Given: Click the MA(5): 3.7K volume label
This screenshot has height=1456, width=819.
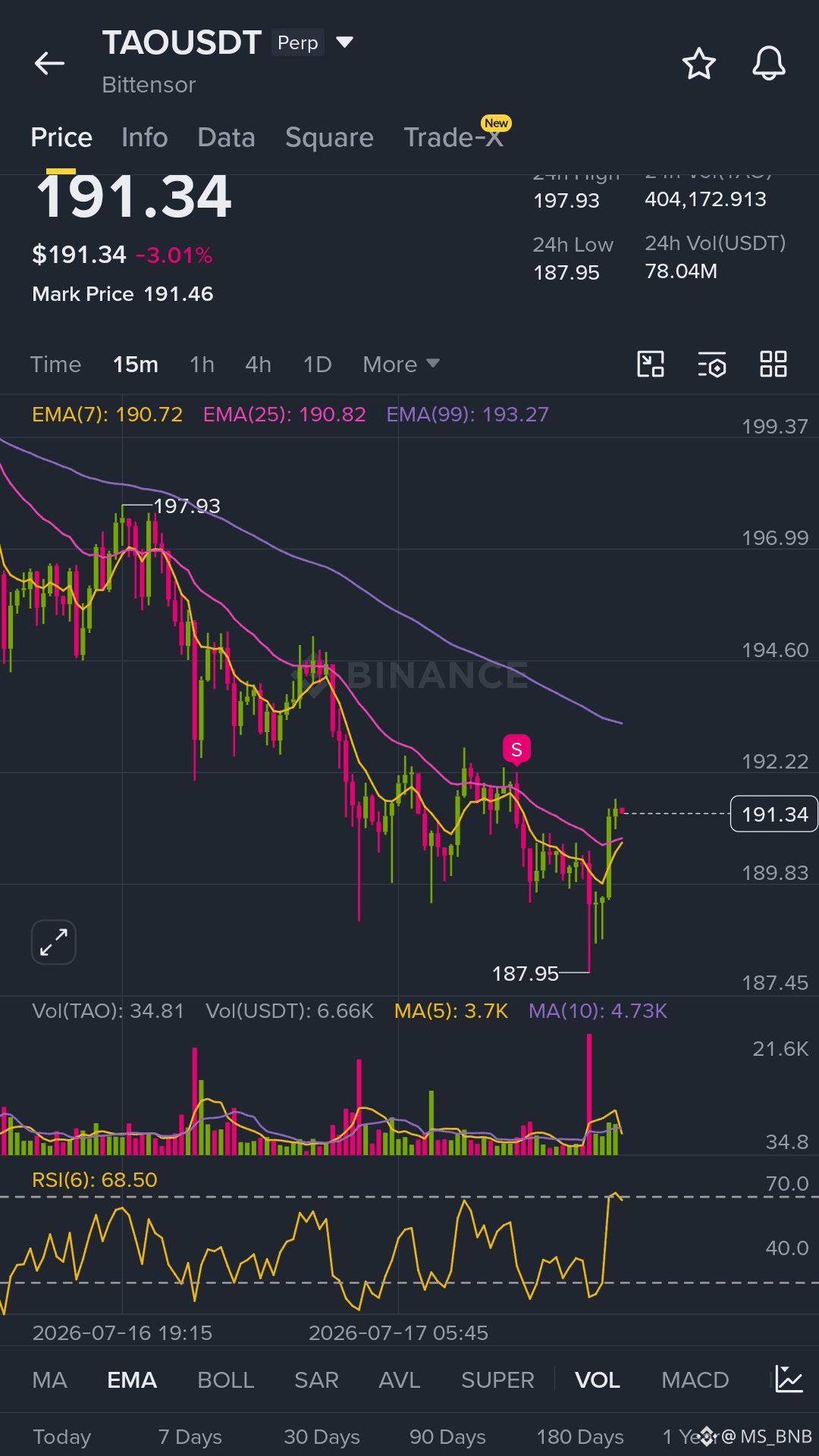Looking at the screenshot, I should (451, 1011).
